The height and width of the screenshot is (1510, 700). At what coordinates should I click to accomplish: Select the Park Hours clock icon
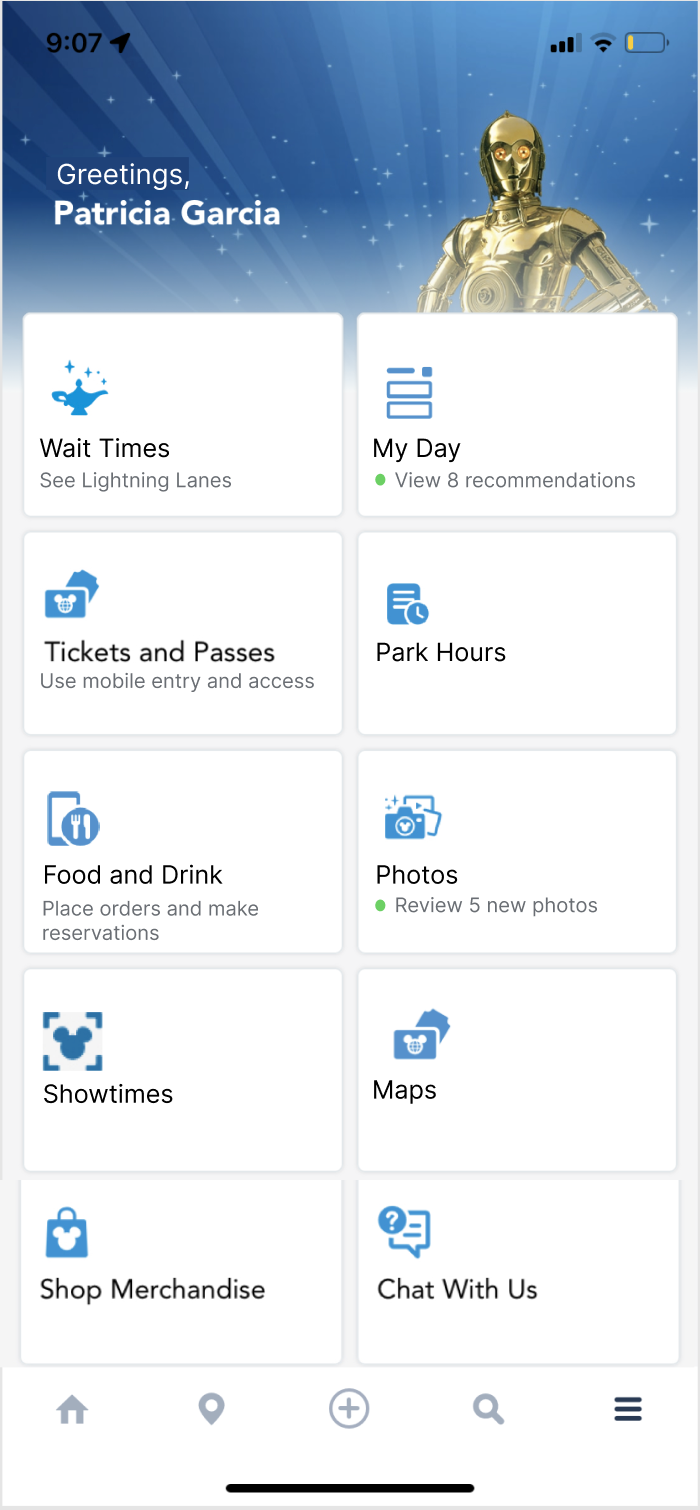click(407, 604)
